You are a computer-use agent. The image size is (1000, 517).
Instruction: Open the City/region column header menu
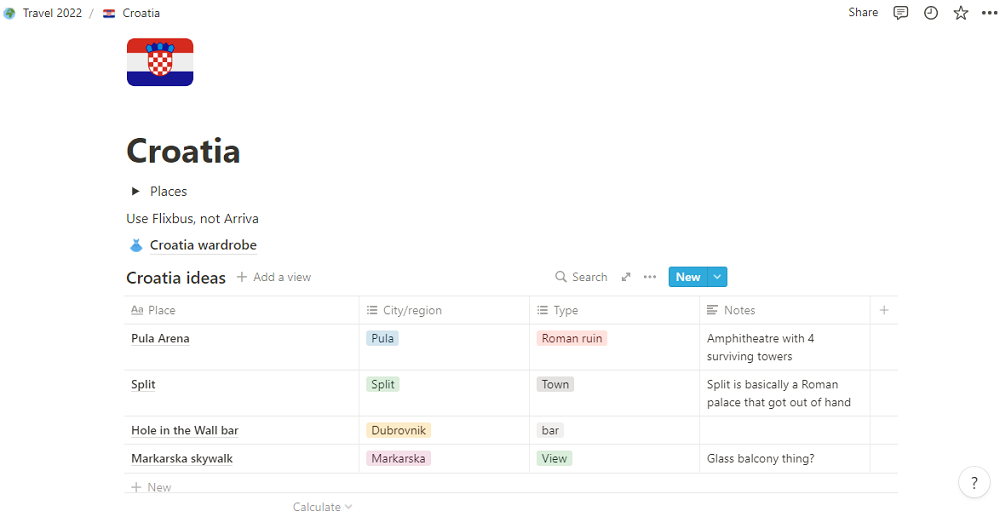[x=412, y=310]
